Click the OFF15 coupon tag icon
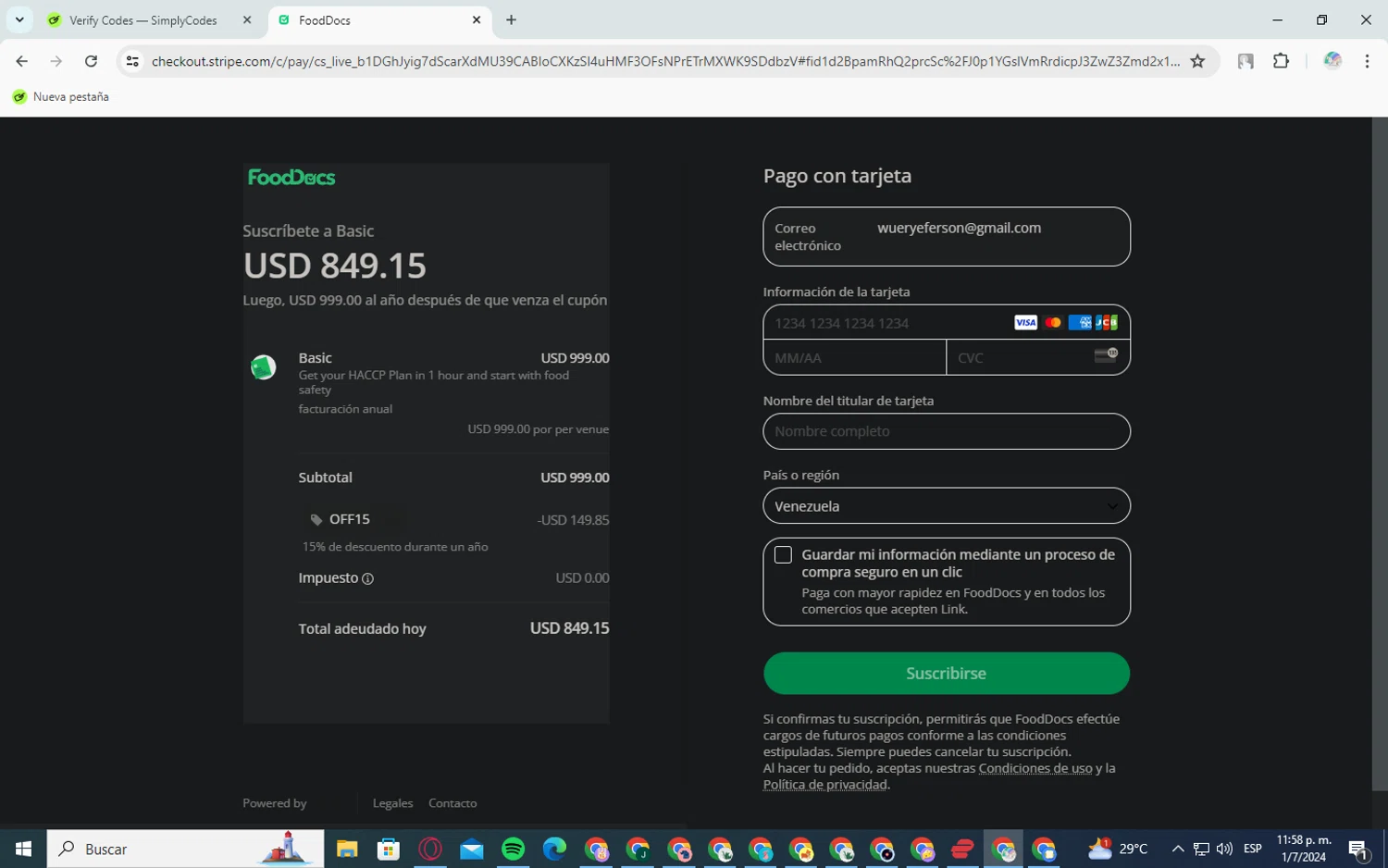This screenshot has width=1388, height=868. click(316, 520)
